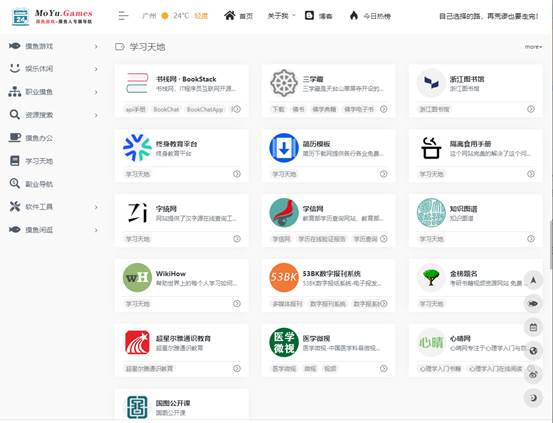Image resolution: width=553 pixels, height=423 pixels.
Task: Open the 浙江图书馆 logo
Action: (x=431, y=83)
